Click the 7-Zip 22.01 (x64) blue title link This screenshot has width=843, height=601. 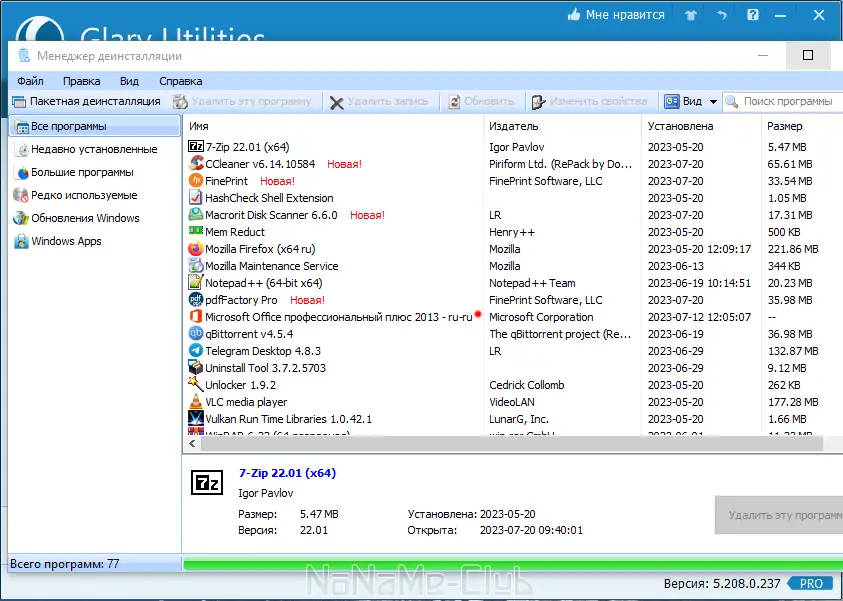click(287, 473)
